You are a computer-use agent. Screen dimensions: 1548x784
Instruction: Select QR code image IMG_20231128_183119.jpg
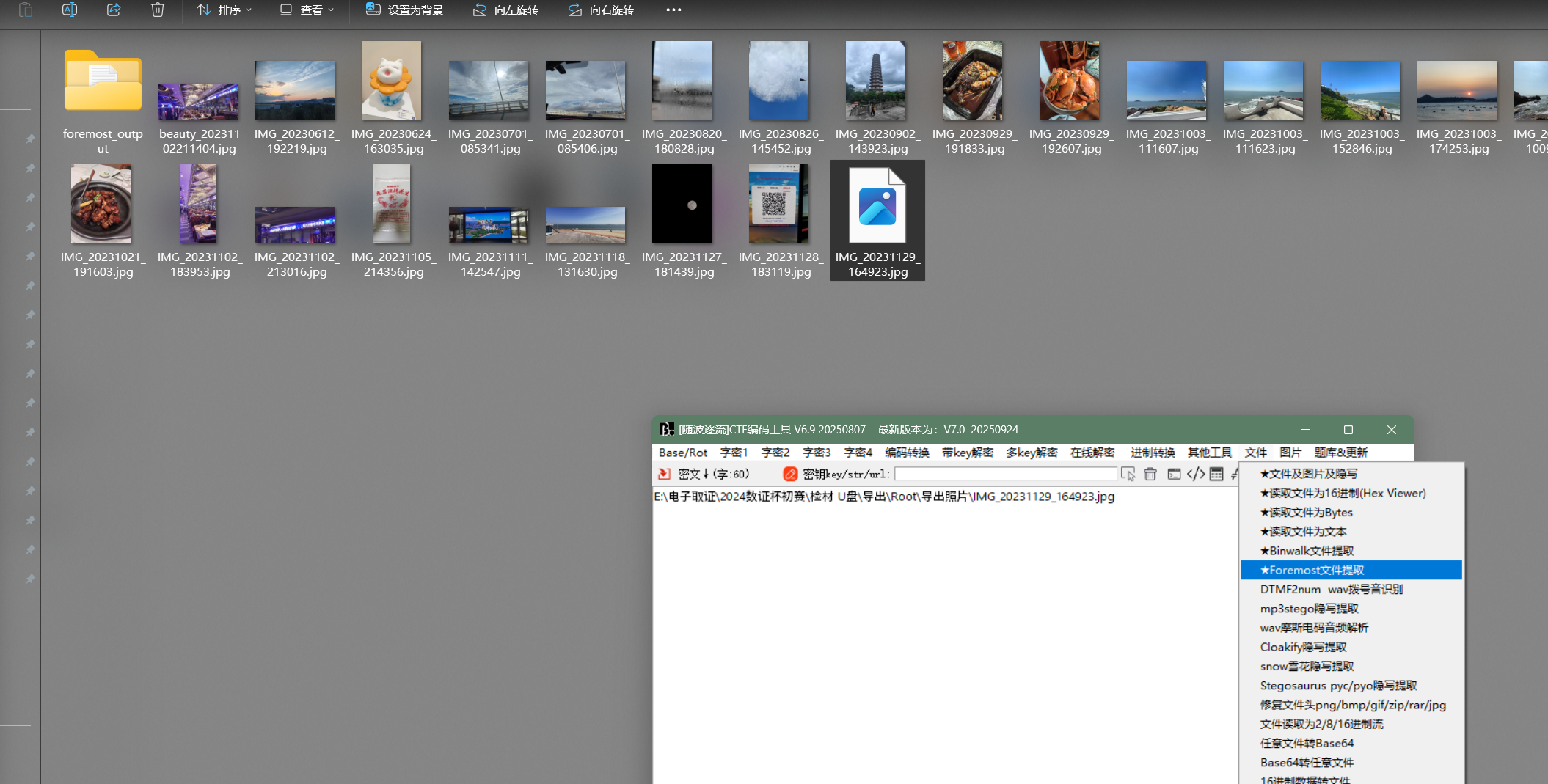pyautogui.click(x=779, y=204)
